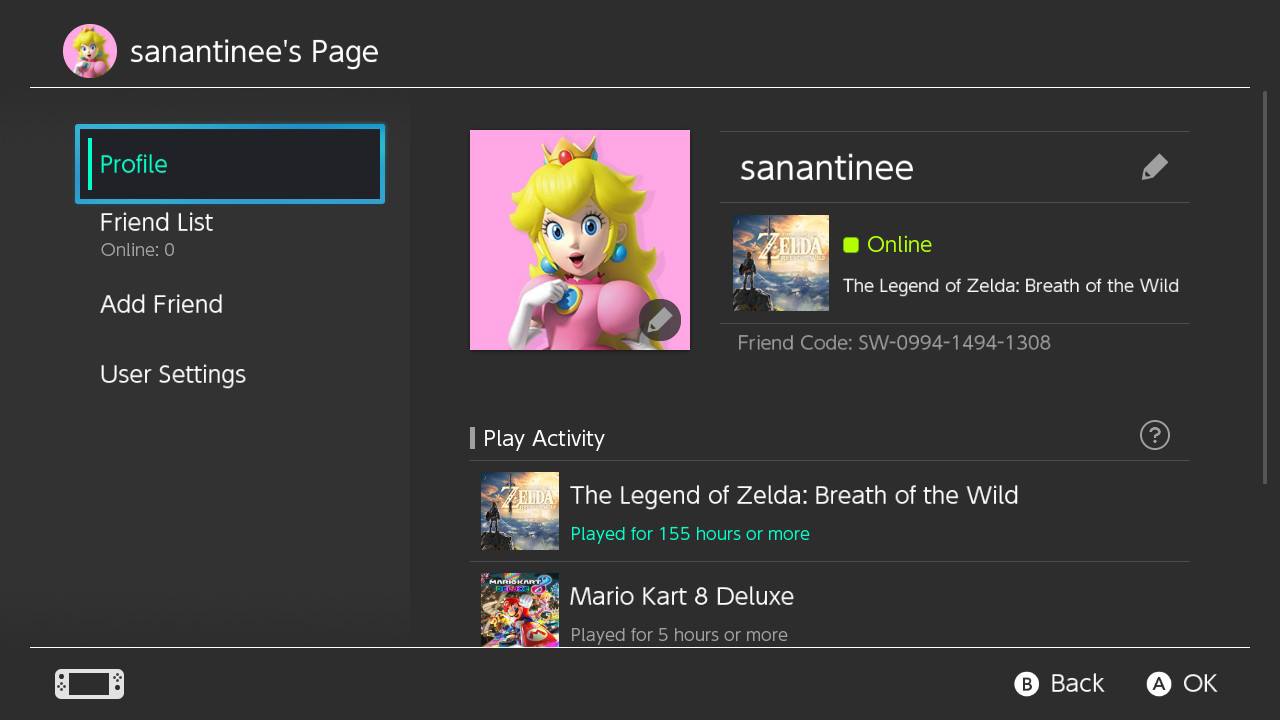
Task: Click the Mario Kart 8 Deluxe cover art
Action: click(x=520, y=610)
